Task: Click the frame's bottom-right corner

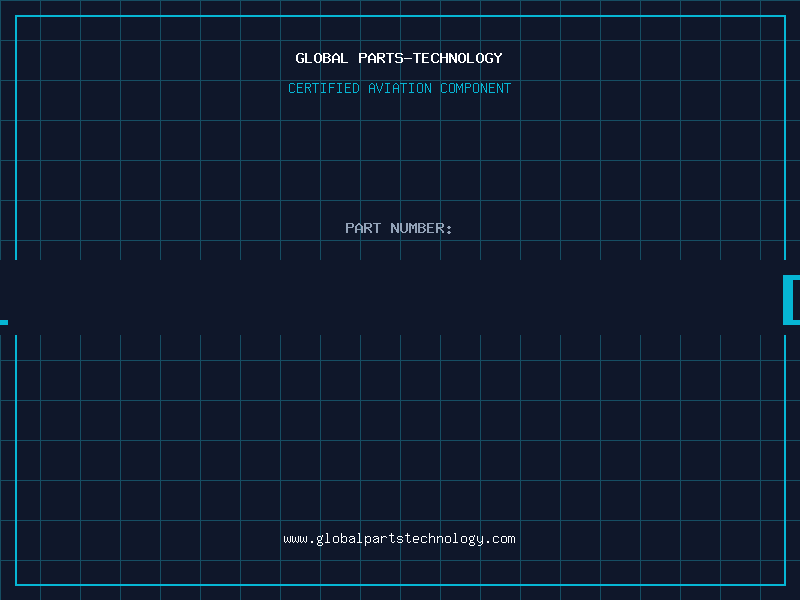Action: [x=785, y=585]
